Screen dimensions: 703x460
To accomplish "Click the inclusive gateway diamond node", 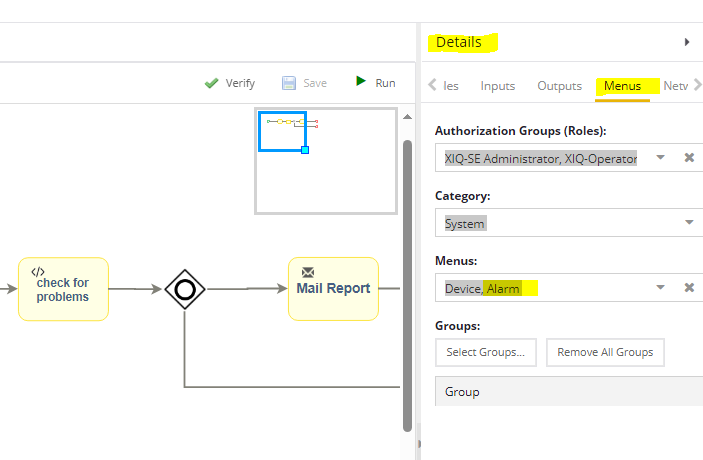I will pos(184,289).
